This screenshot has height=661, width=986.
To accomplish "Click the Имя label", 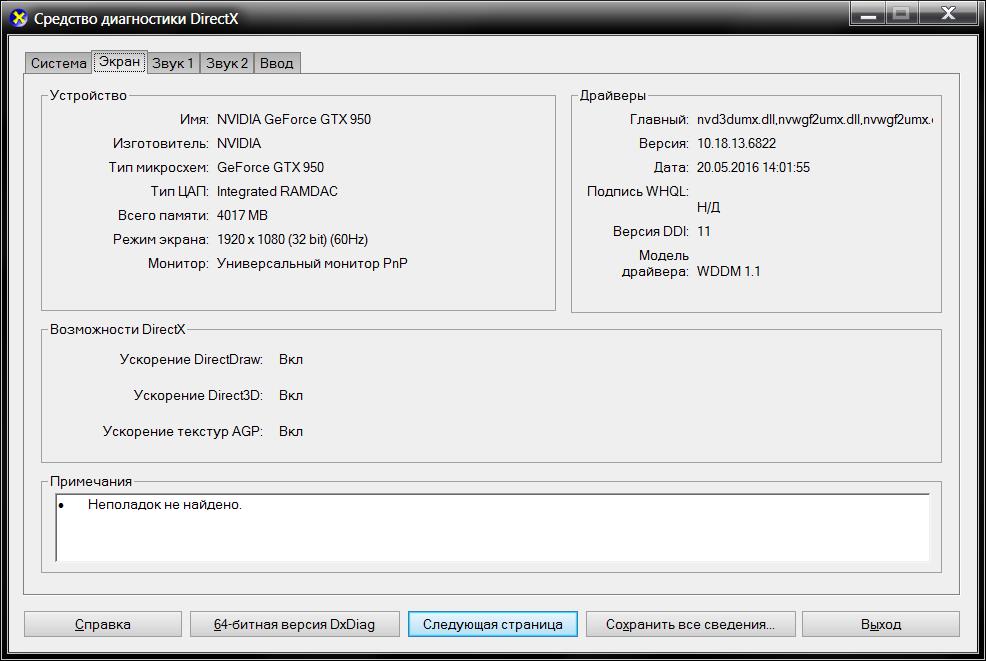I will 194,119.
